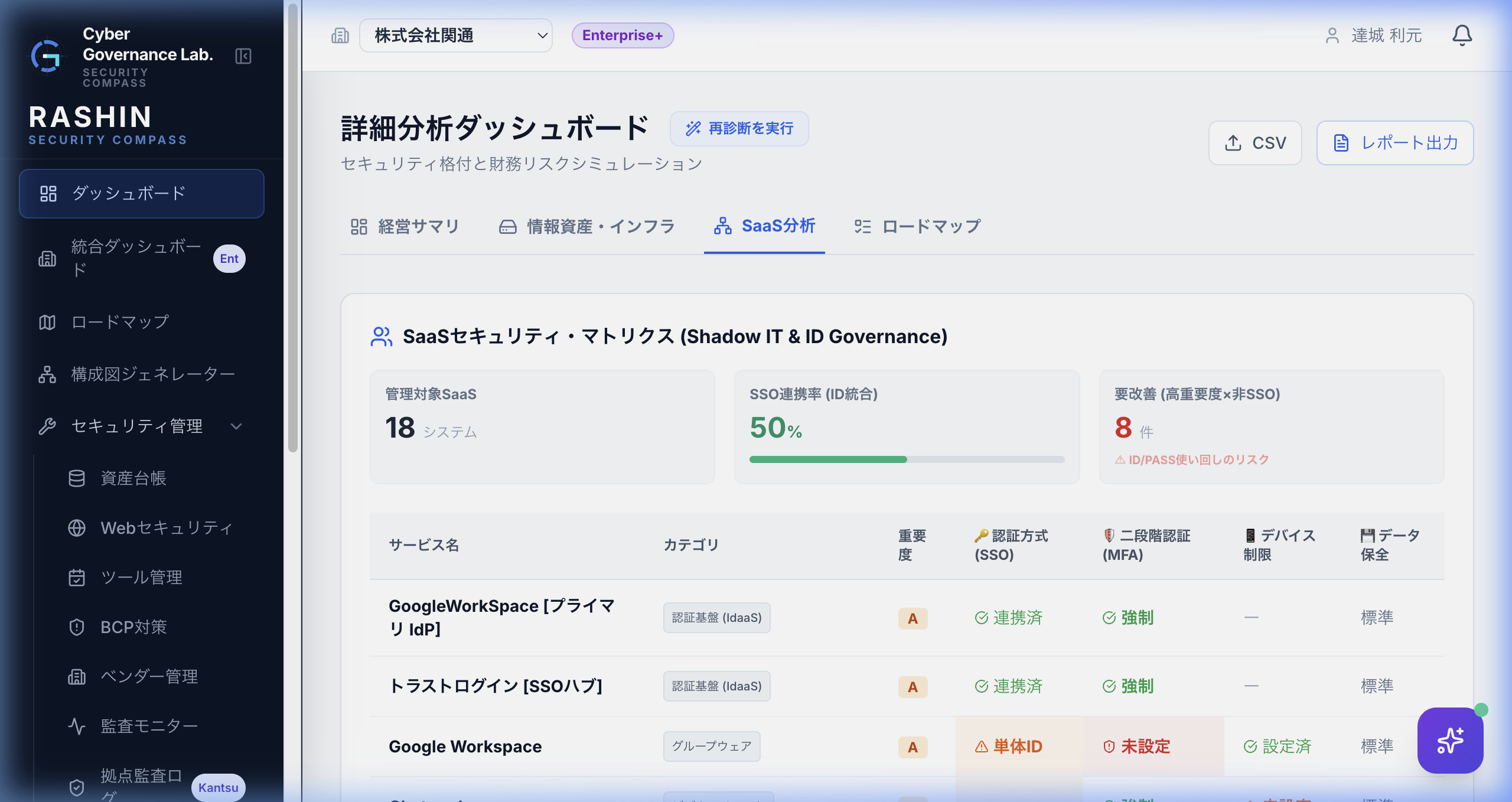The width and height of the screenshot is (1512, 802).
Task: Select the SaaS分析 tab
Action: (x=764, y=226)
